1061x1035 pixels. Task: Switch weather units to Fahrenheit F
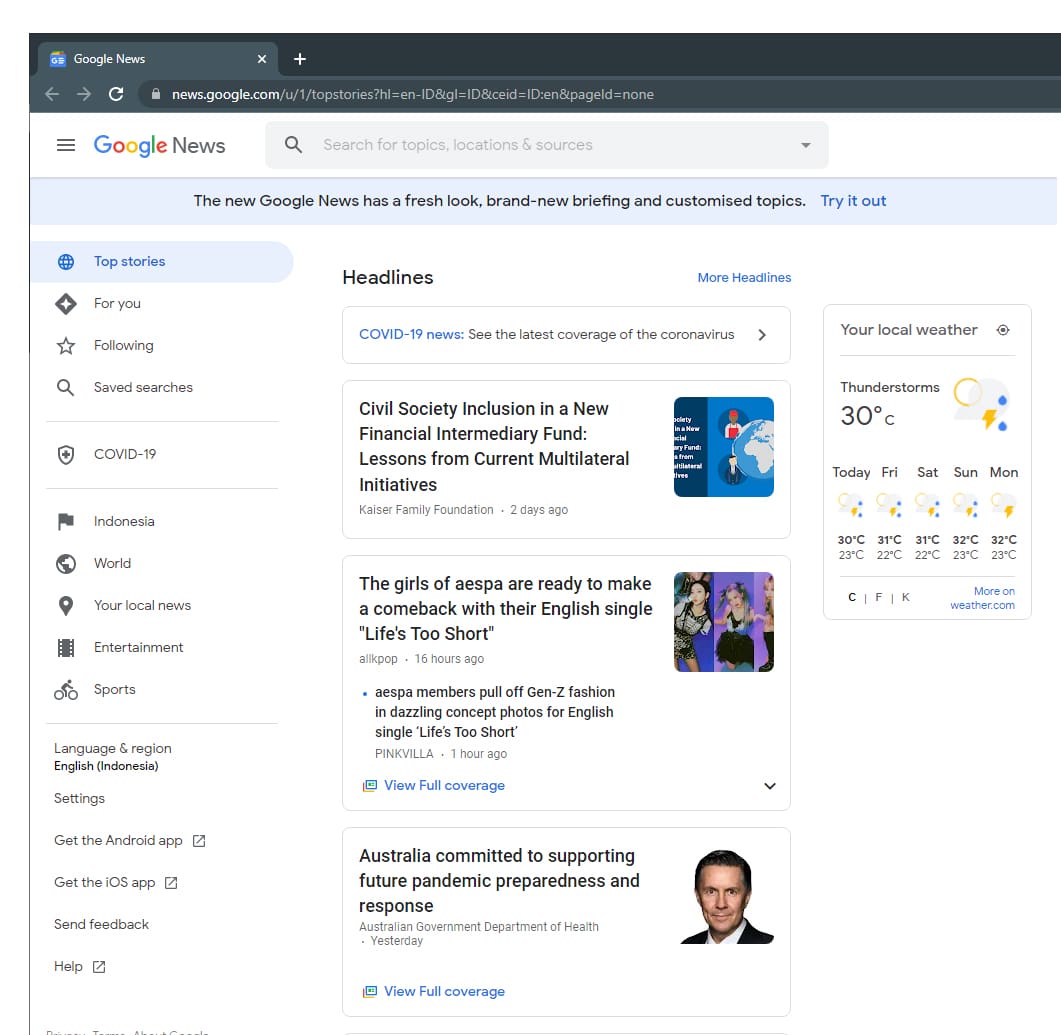878,597
